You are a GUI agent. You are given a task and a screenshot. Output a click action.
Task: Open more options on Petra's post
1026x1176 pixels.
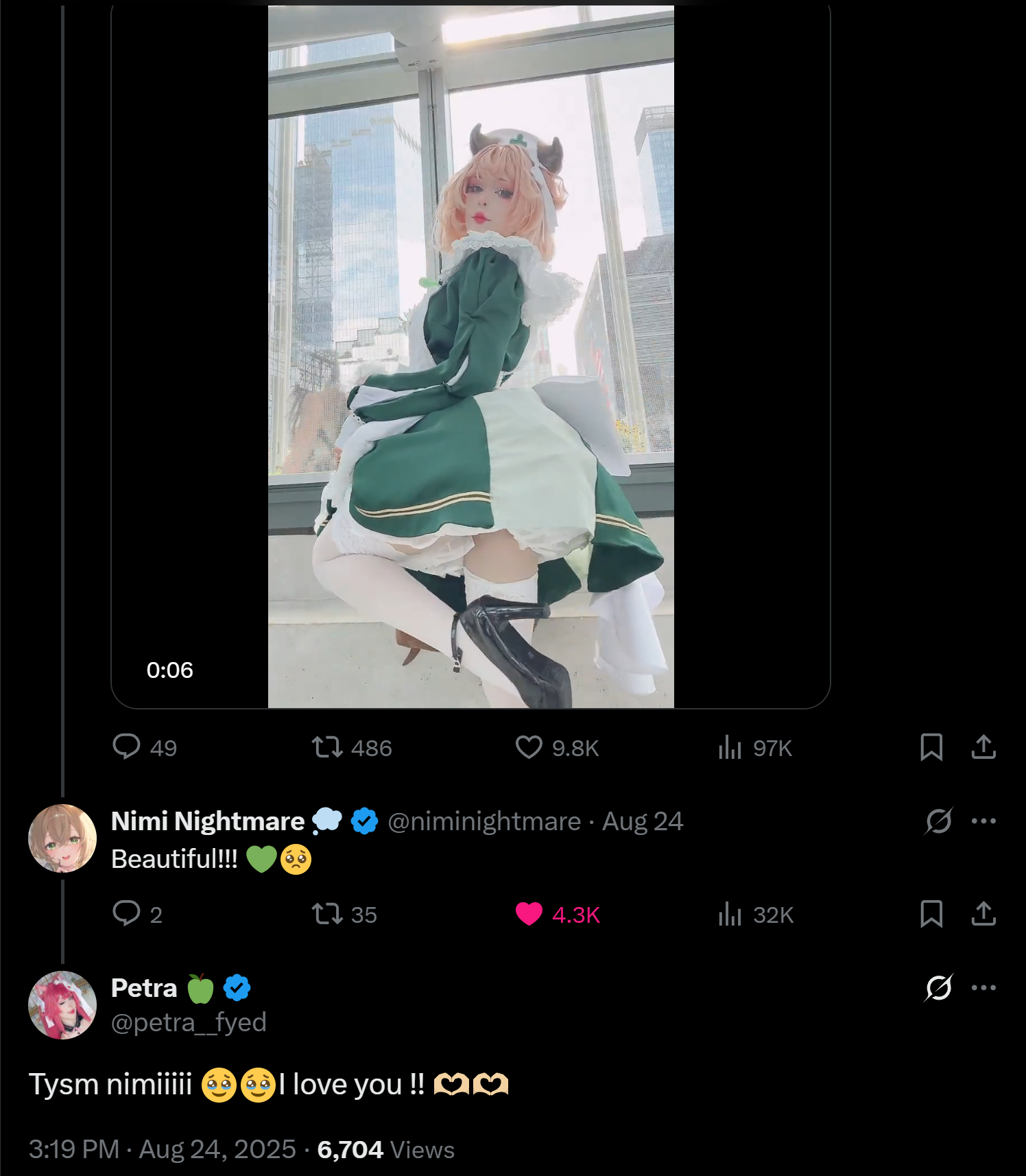pos(983,987)
